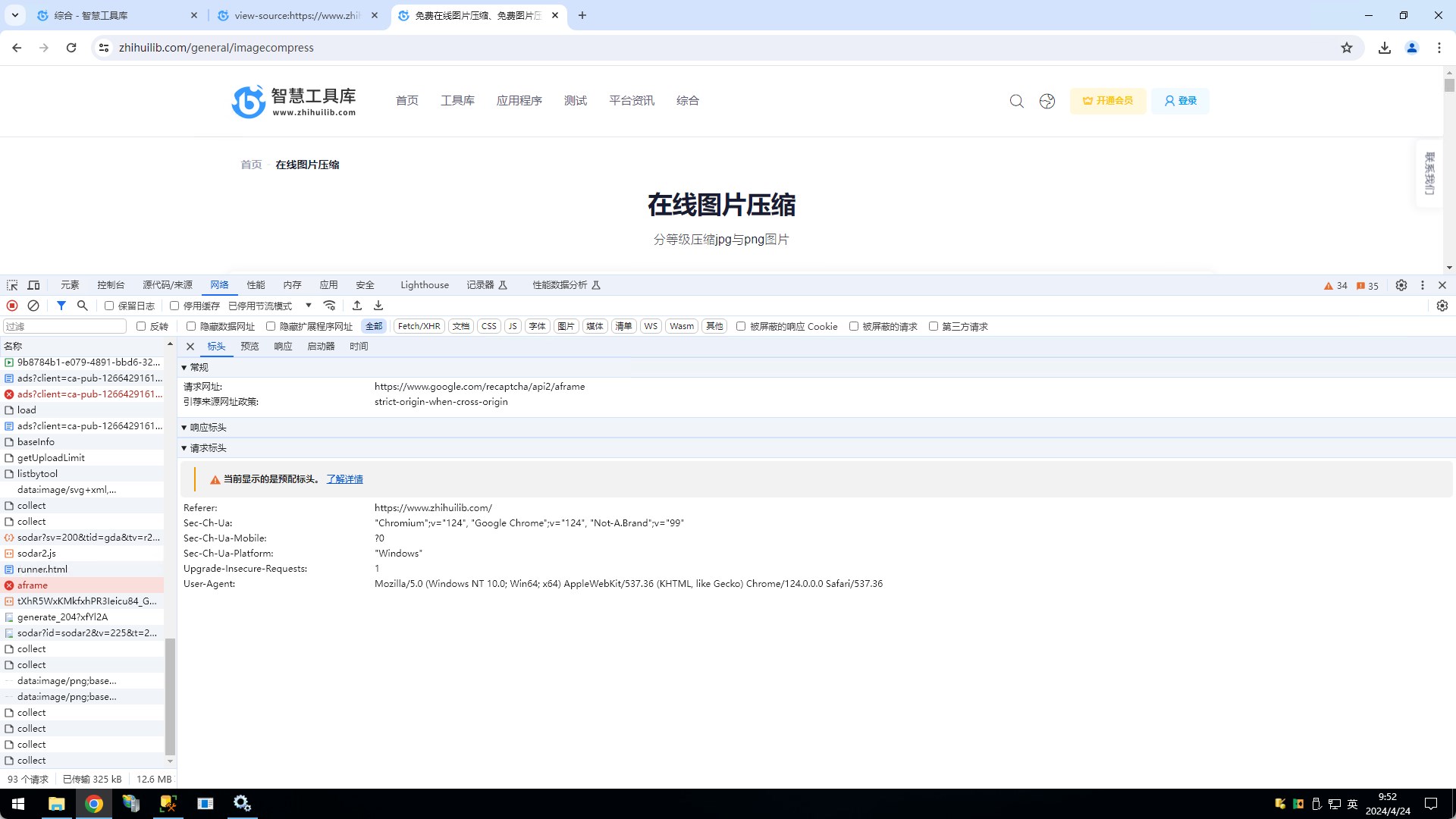Click the 了解详情 link

(x=344, y=479)
